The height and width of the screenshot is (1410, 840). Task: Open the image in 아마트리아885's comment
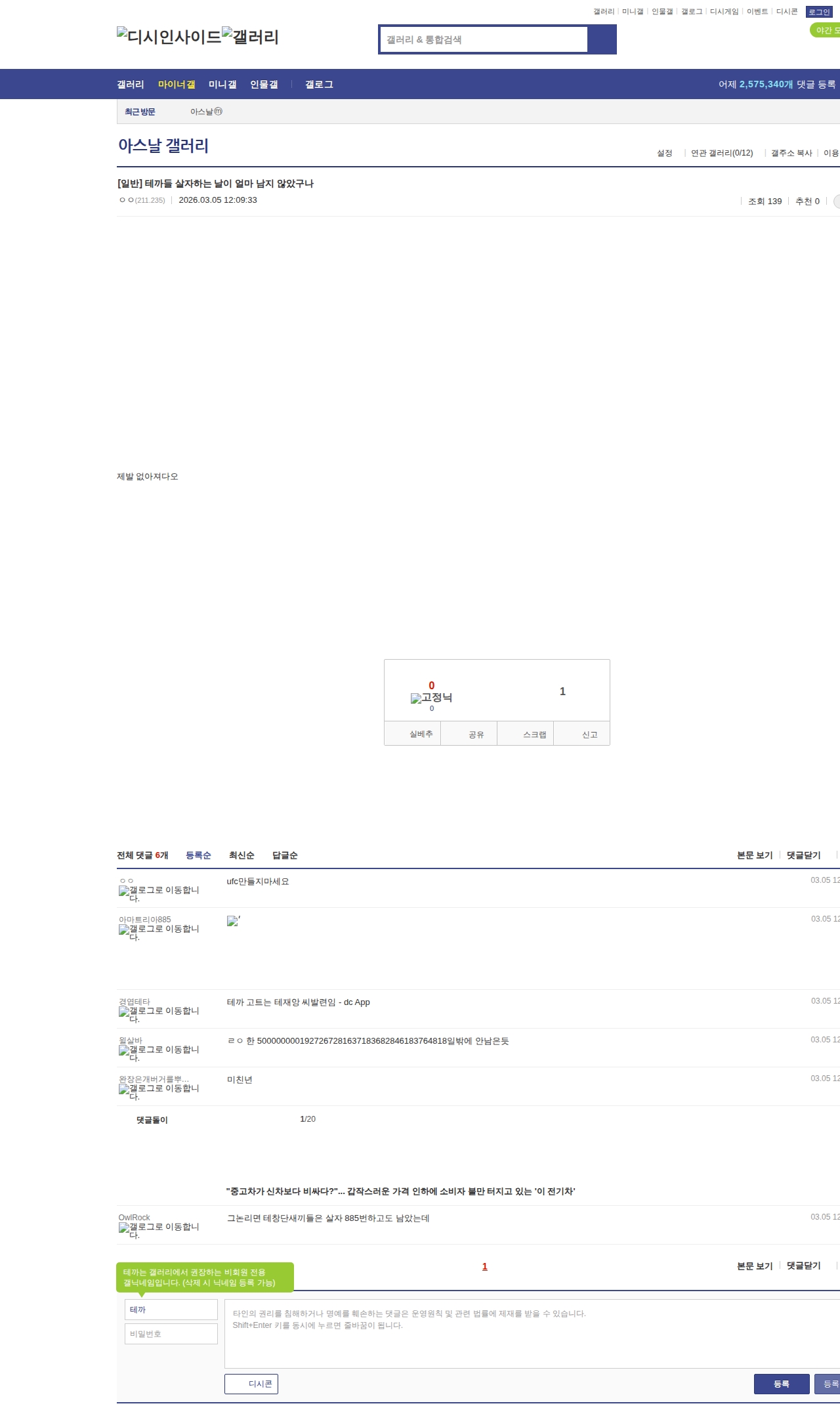(233, 922)
